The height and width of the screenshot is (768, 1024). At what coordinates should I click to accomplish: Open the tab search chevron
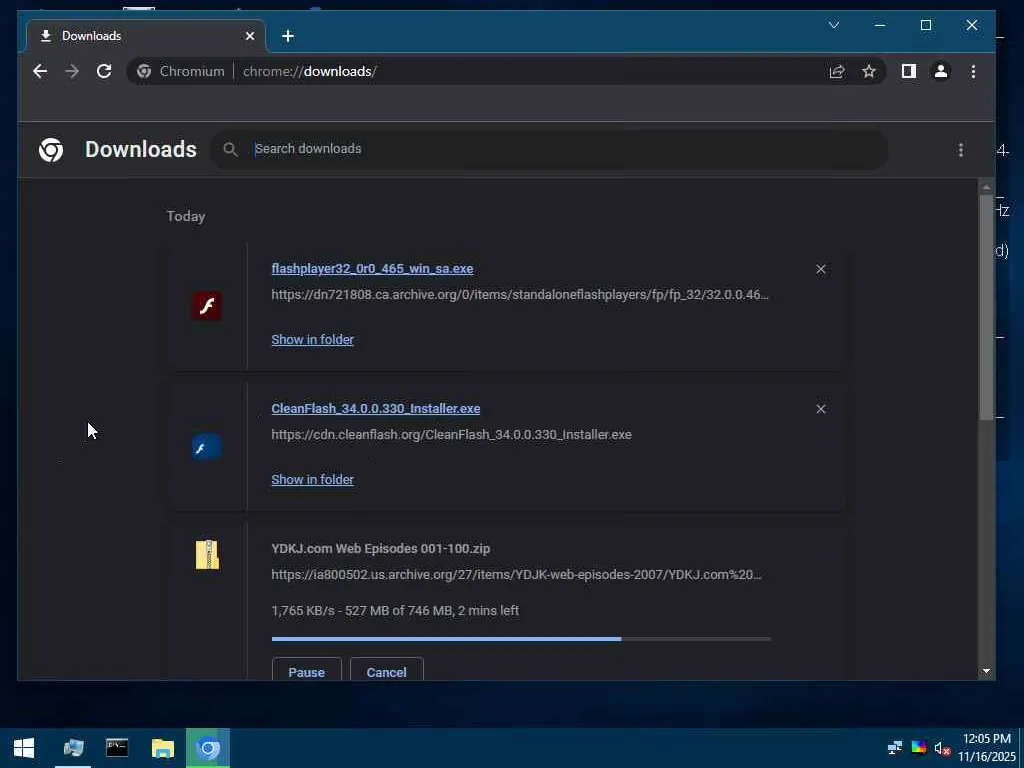point(834,25)
